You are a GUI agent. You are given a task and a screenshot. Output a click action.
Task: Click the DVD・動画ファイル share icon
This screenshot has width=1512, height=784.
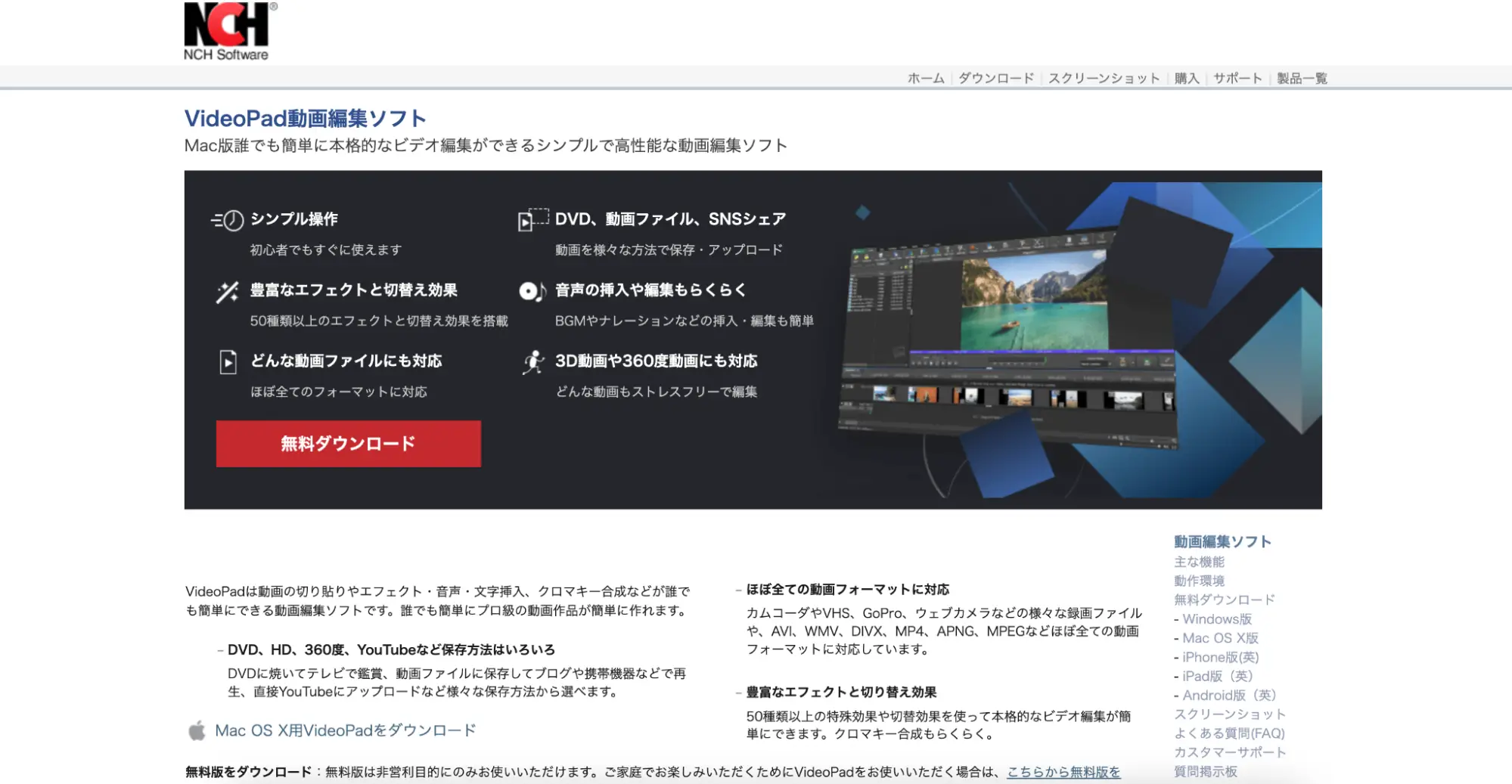coord(532,219)
